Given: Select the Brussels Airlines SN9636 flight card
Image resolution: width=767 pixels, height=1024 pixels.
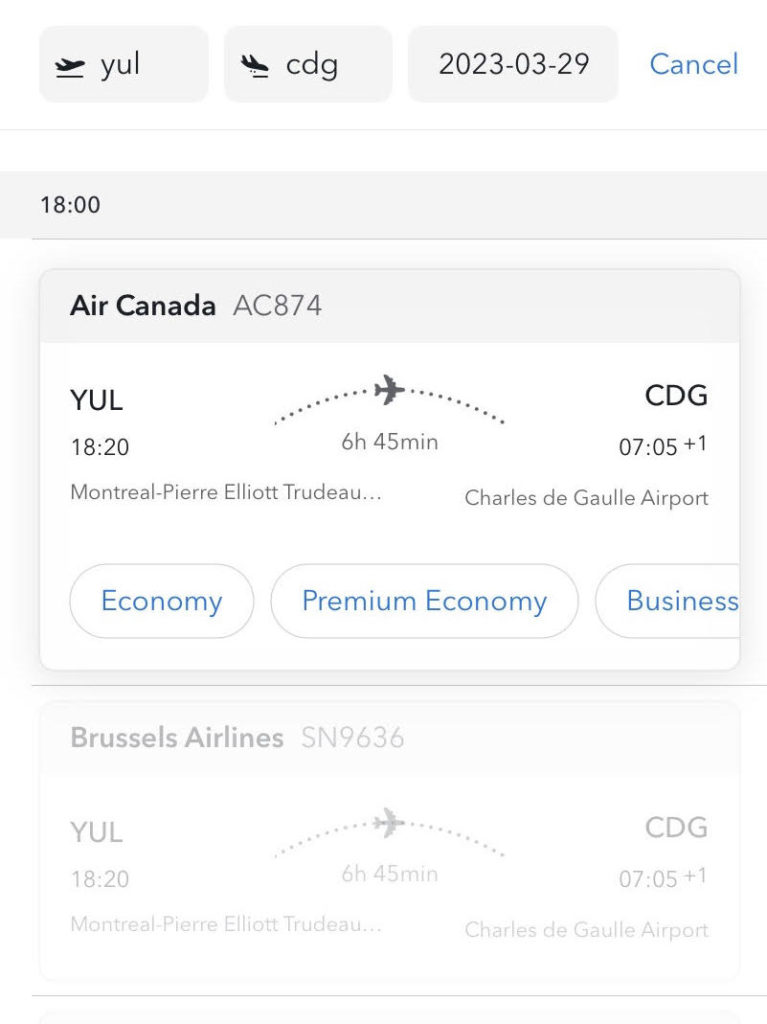Looking at the screenshot, I should [x=389, y=840].
